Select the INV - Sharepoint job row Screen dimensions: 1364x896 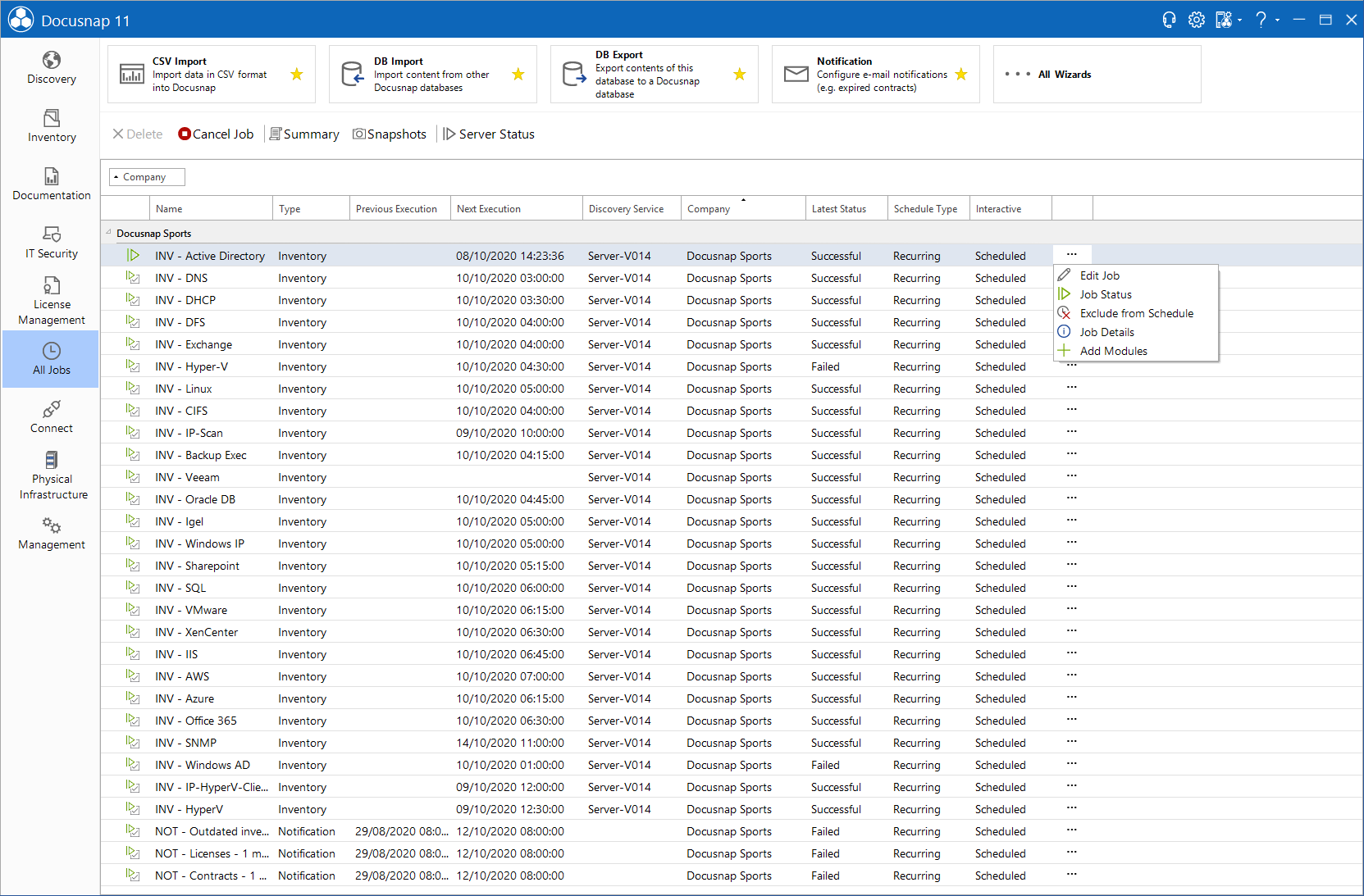coord(732,566)
